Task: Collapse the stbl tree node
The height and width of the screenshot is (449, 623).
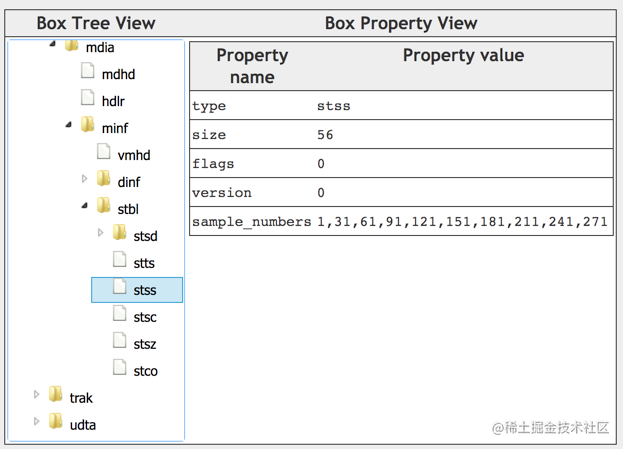Action: pos(84,206)
